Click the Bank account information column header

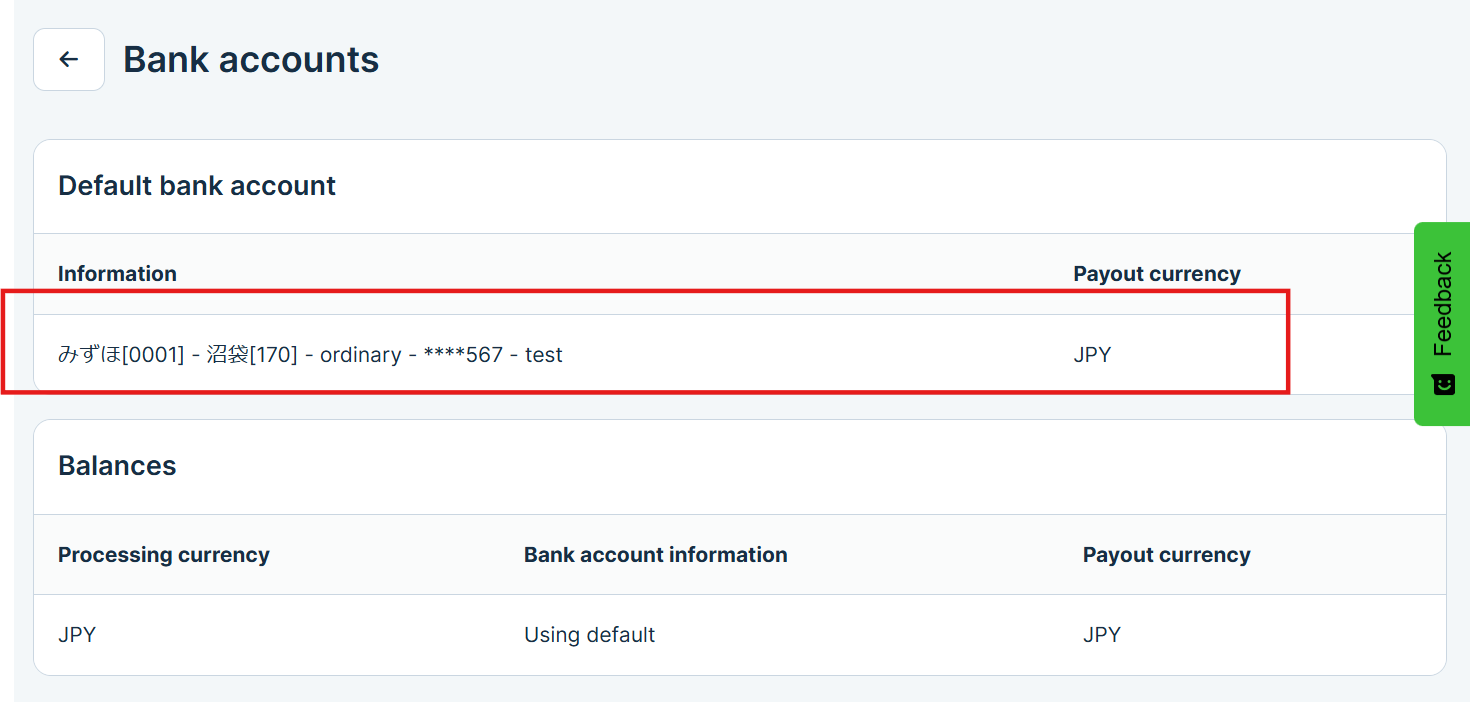point(655,555)
